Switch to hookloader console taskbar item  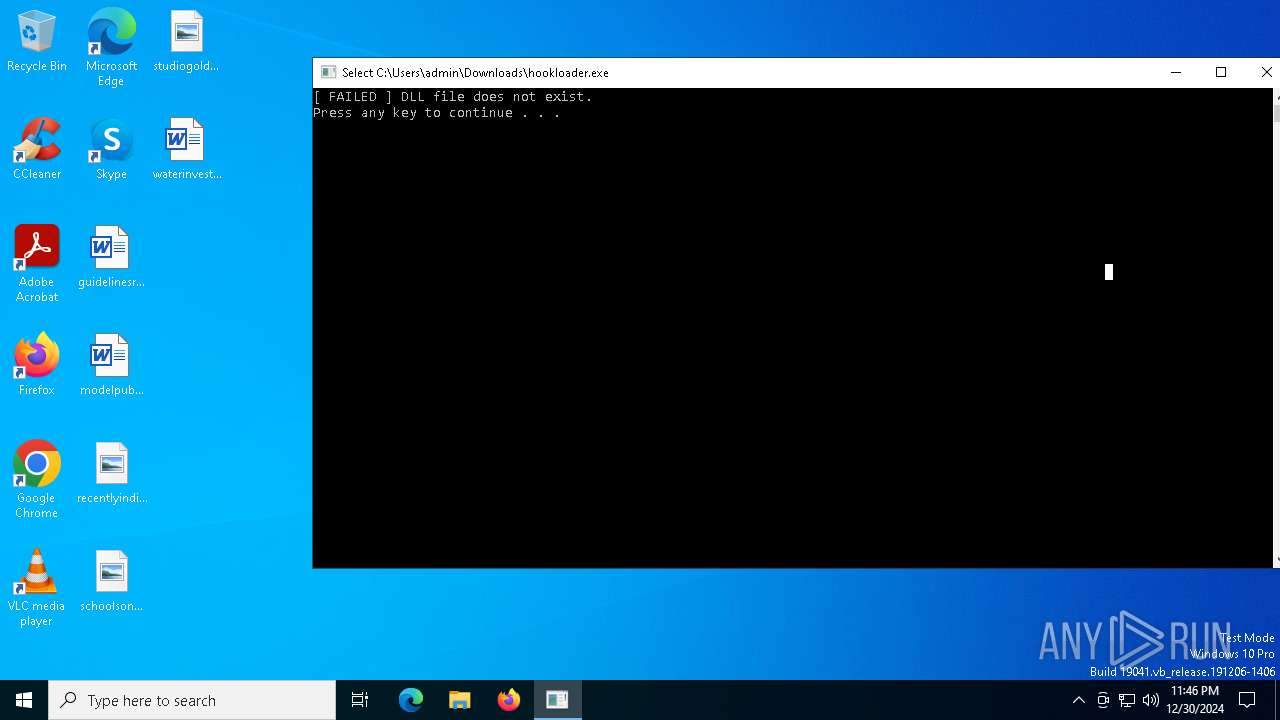point(557,700)
